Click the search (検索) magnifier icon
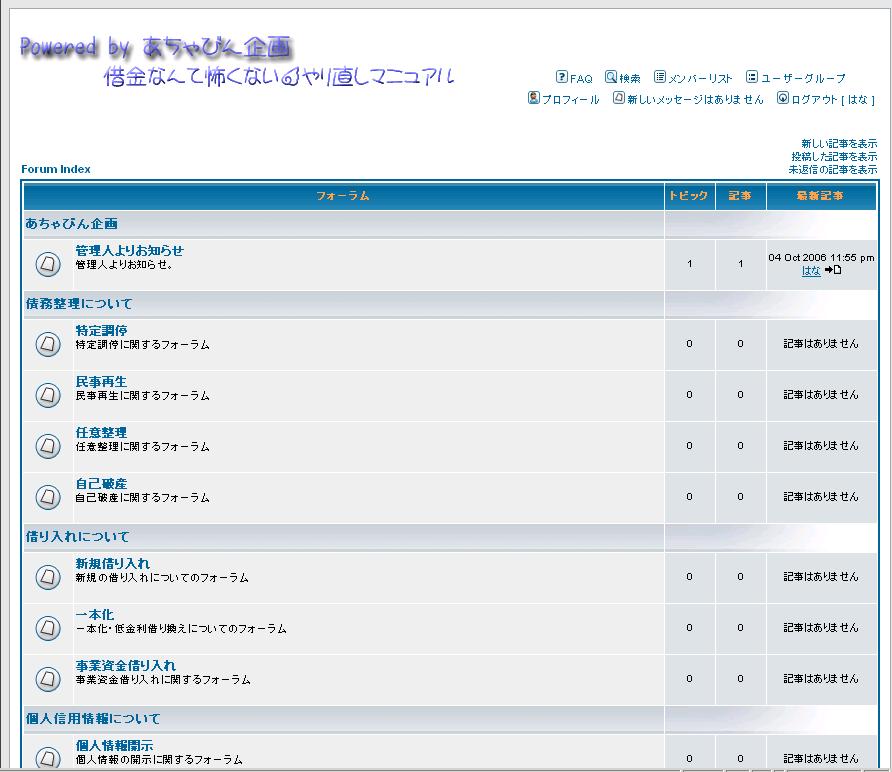892x772 pixels. pos(611,77)
